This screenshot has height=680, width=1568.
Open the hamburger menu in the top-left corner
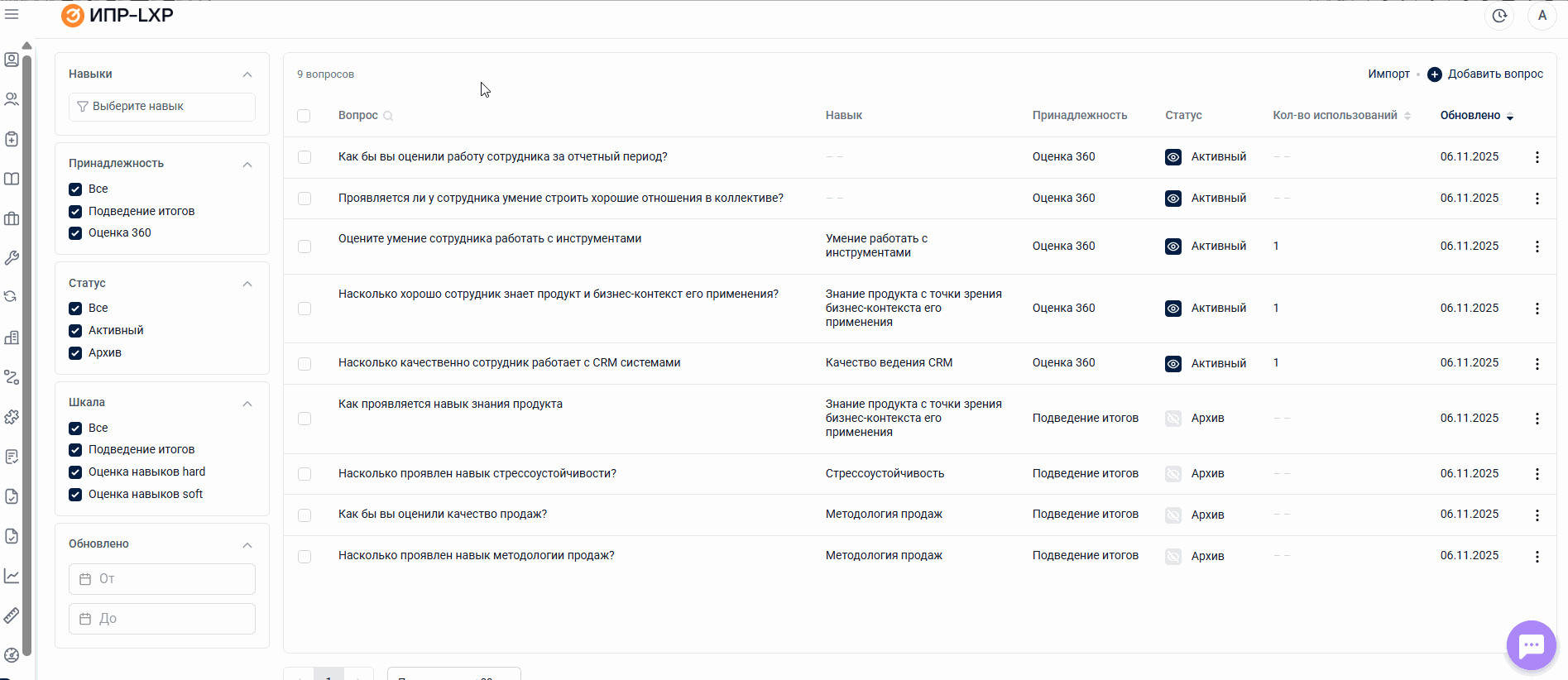tap(12, 14)
